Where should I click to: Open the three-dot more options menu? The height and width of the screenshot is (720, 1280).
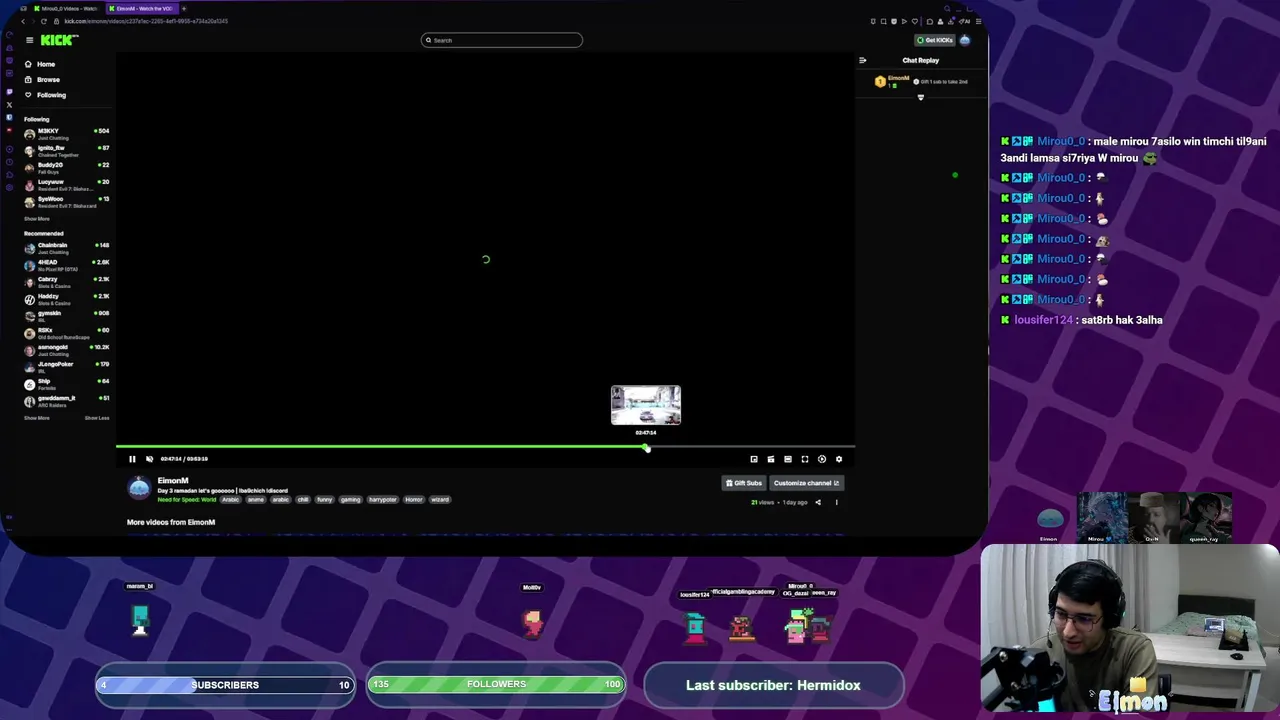837,502
